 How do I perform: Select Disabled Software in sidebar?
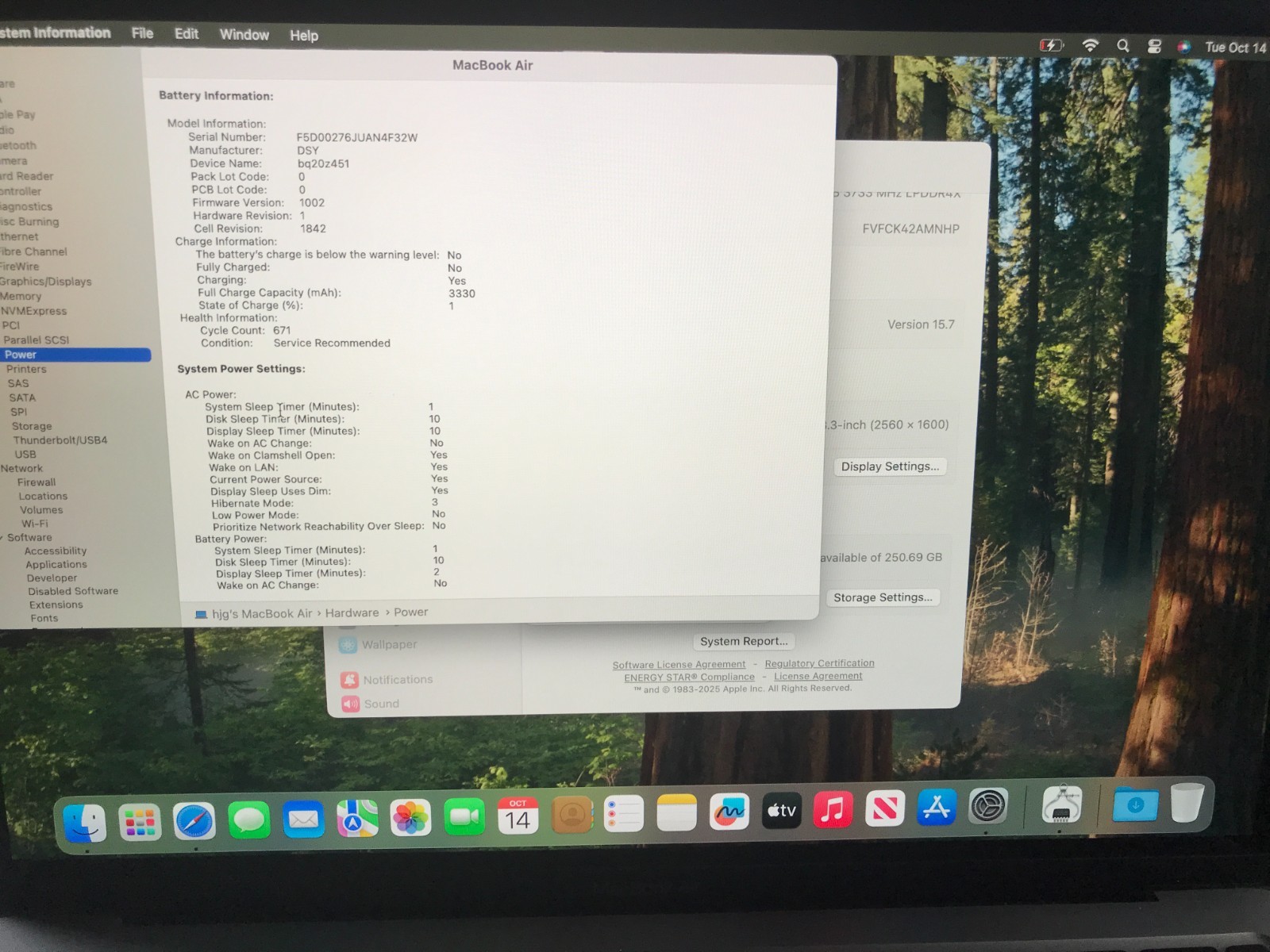(73, 591)
